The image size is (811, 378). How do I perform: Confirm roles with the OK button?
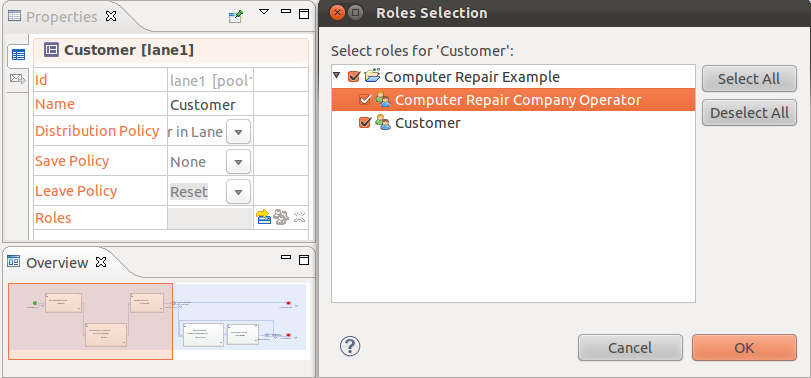pyautogui.click(x=744, y=347)
